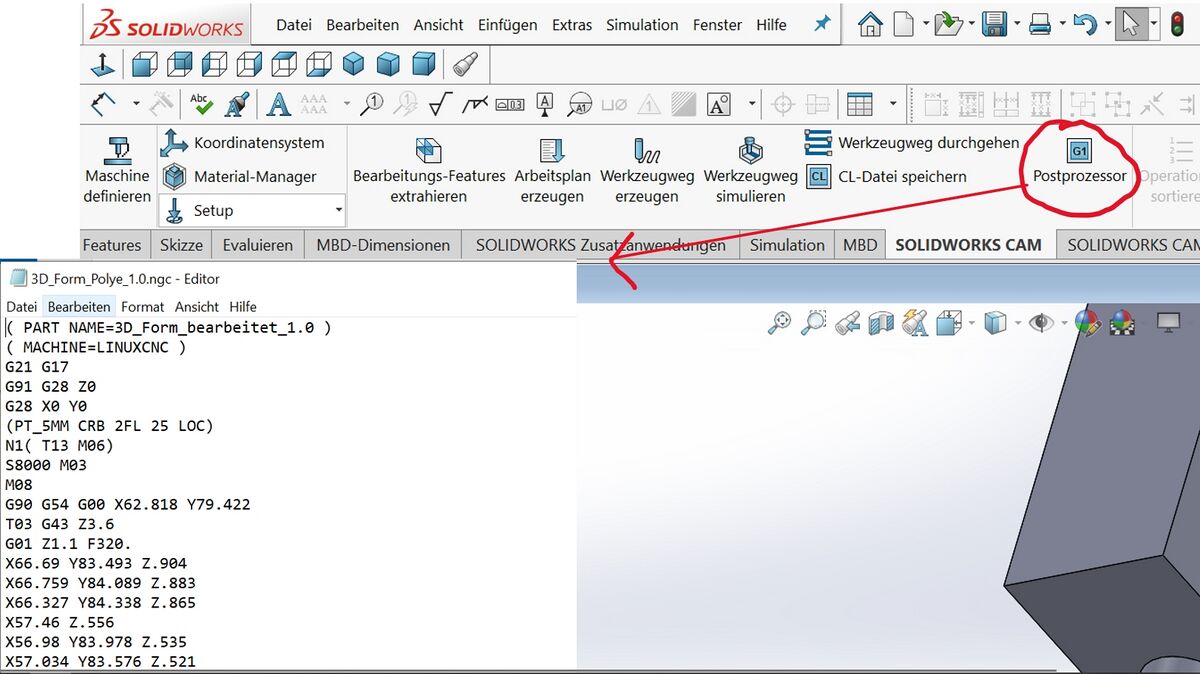
Task: Expand the Setup dropdown
Action: pos(338,211)
